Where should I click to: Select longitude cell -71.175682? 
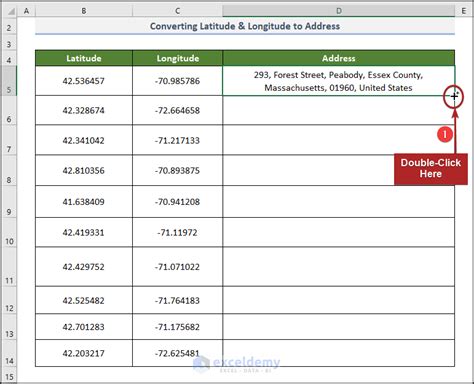[177, 327]
